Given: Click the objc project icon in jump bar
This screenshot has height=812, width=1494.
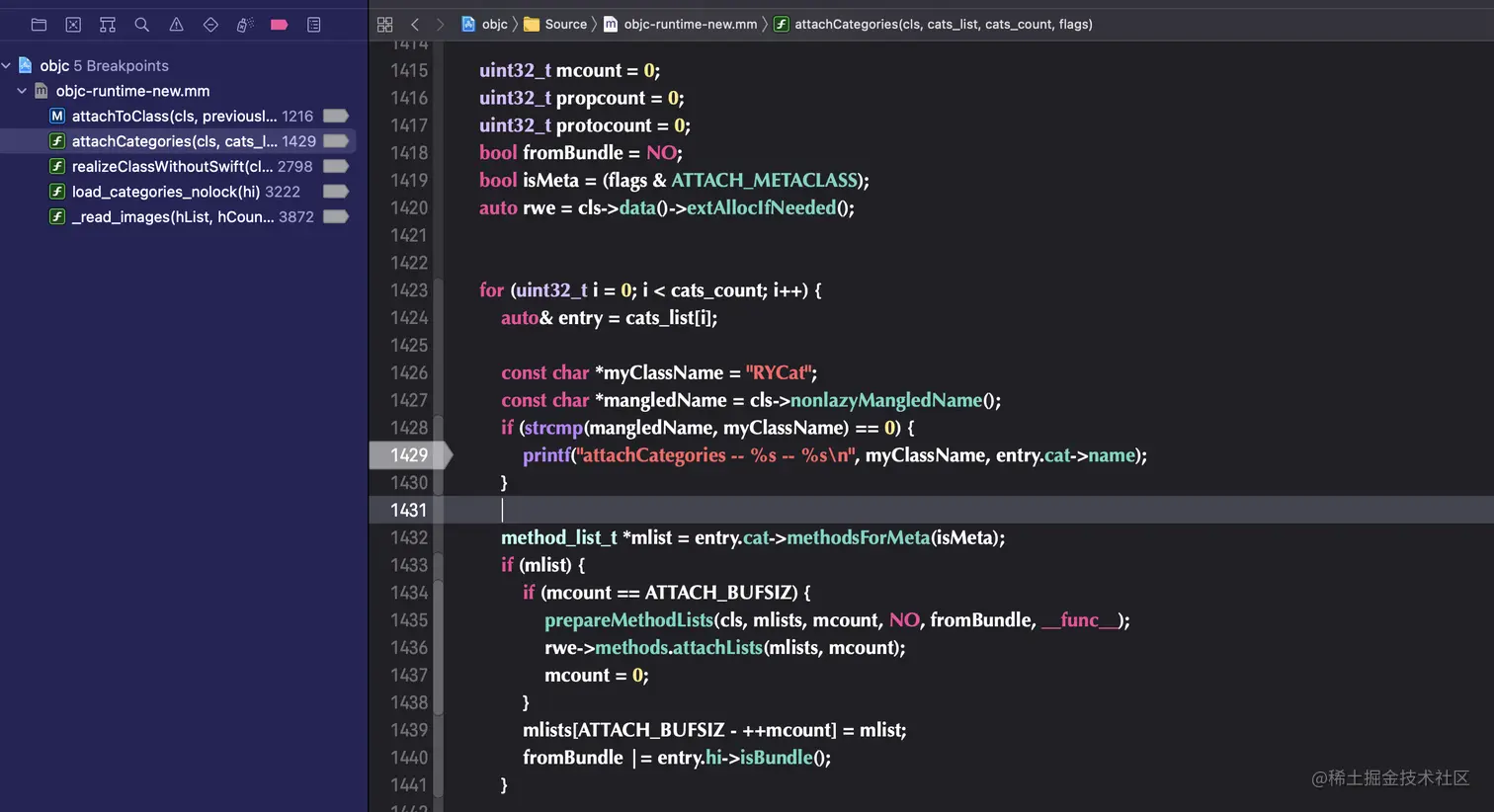Looking at the screenshot, I should point(468,24).
